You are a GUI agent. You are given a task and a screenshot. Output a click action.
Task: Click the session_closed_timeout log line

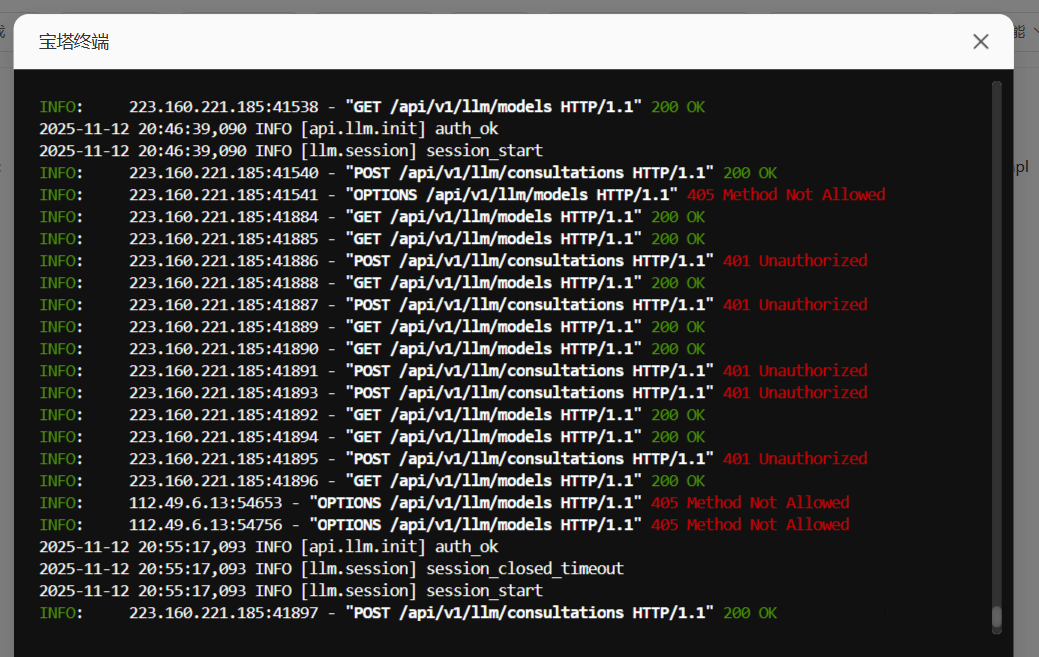(331, 568)
